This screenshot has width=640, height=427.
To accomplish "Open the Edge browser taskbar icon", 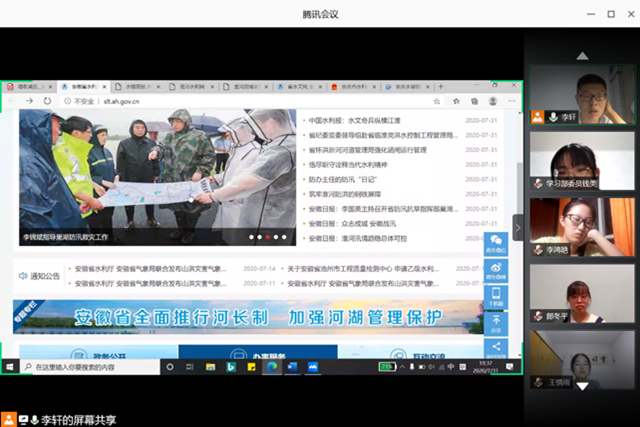I will coord(271,368).
